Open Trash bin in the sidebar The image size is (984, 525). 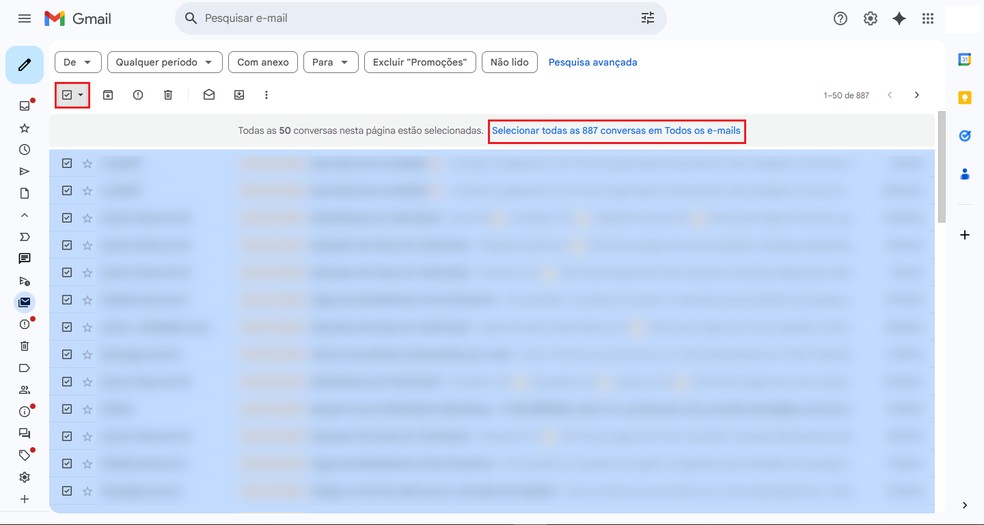pos(24,346)
